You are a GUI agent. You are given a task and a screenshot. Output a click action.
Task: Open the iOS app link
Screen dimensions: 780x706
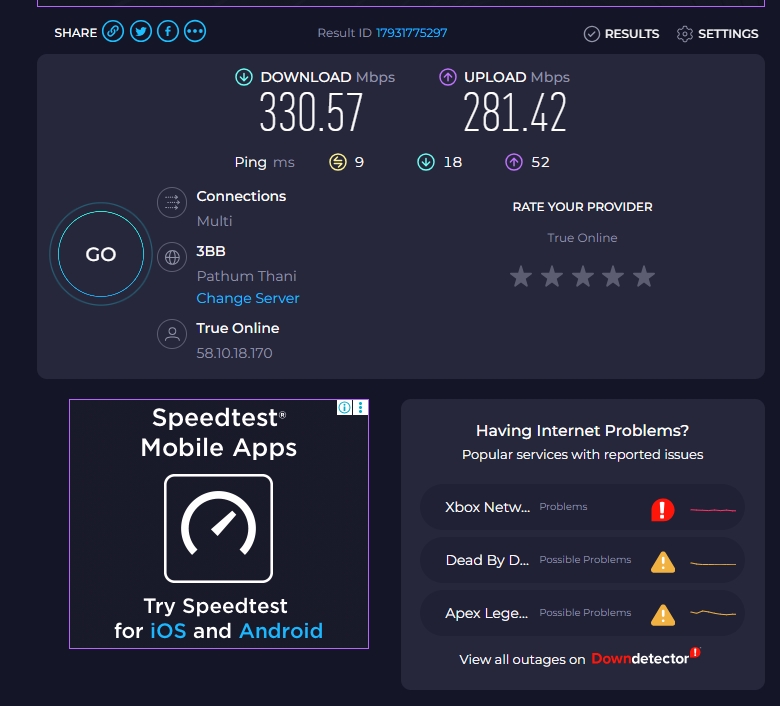(168, 631)
